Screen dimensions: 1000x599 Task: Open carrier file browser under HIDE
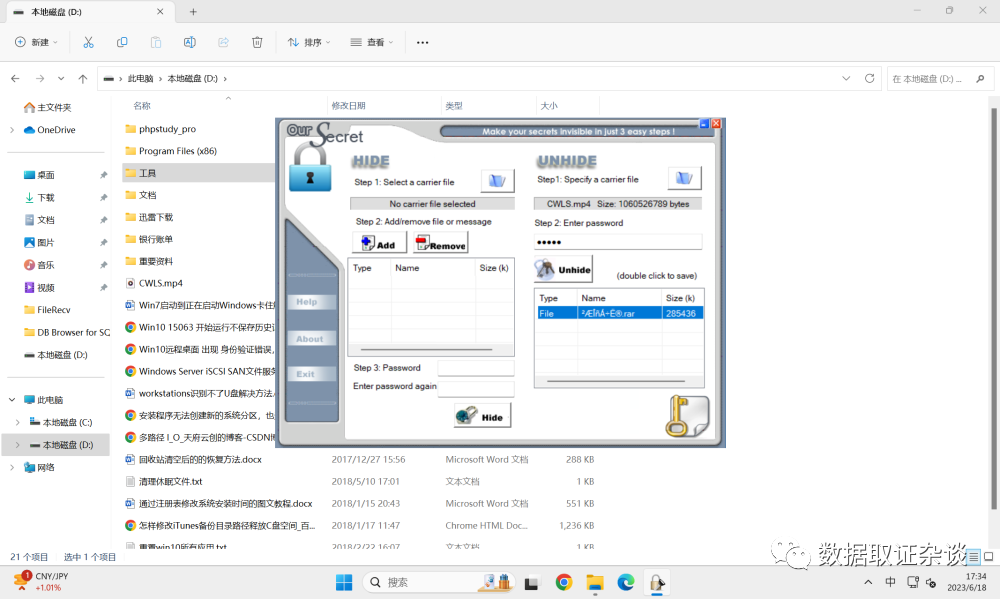[x=497, y=181]
